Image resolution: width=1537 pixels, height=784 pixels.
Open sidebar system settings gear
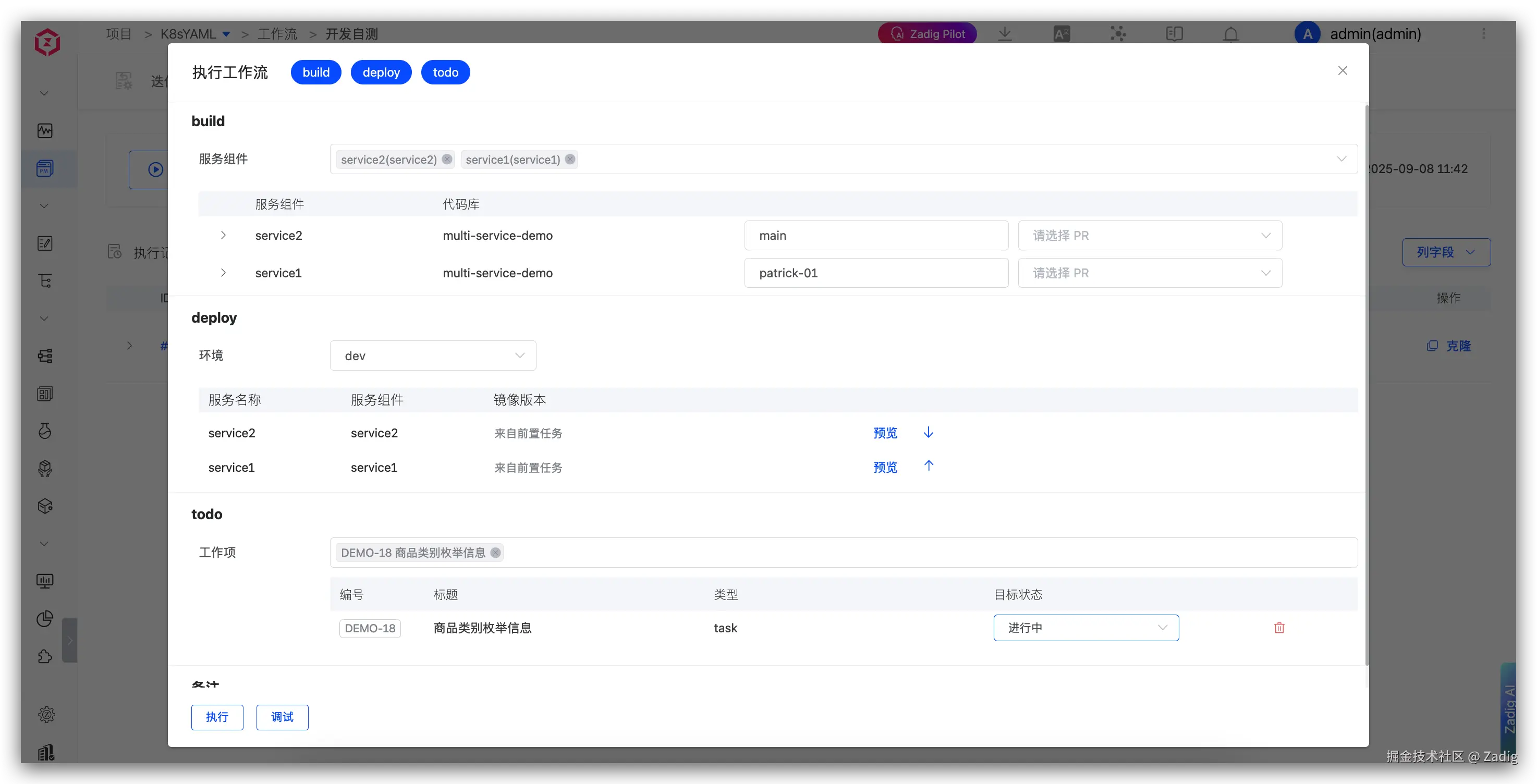tap(46, 714)
